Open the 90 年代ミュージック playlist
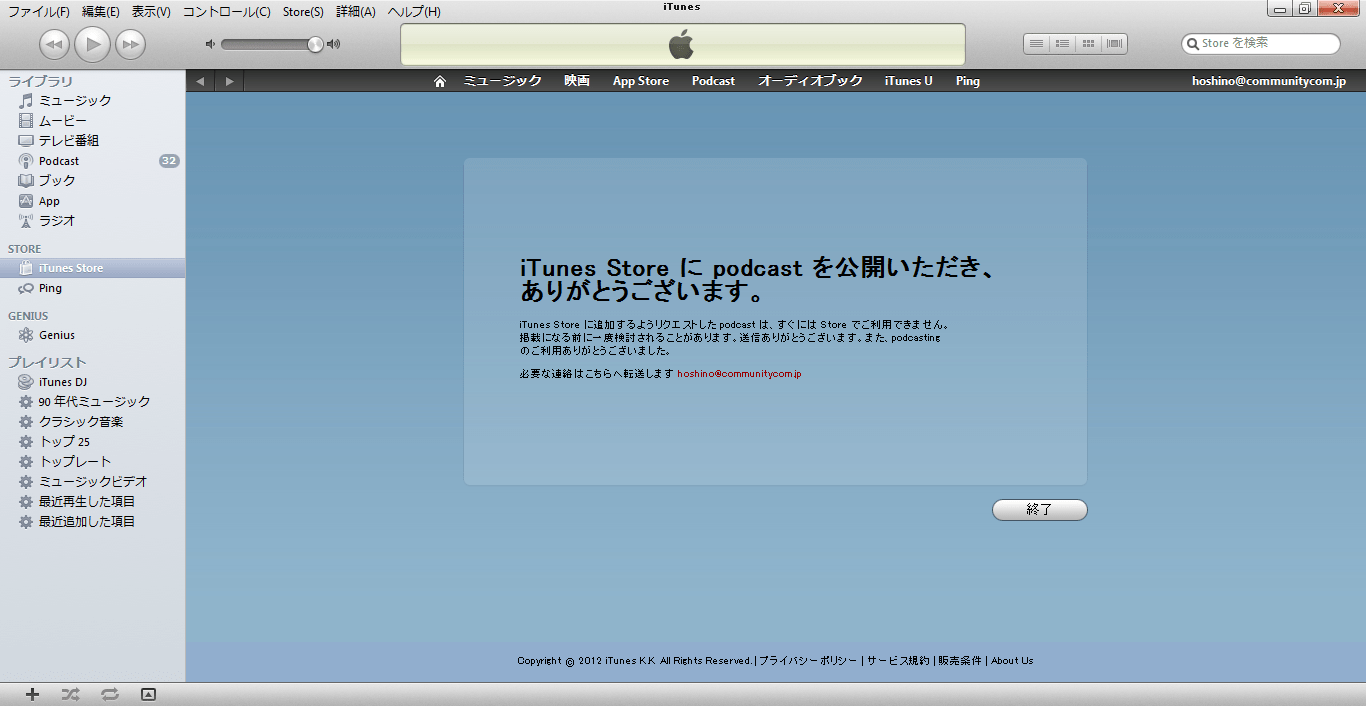The image size is (1366, 706). tap(92, 401)
